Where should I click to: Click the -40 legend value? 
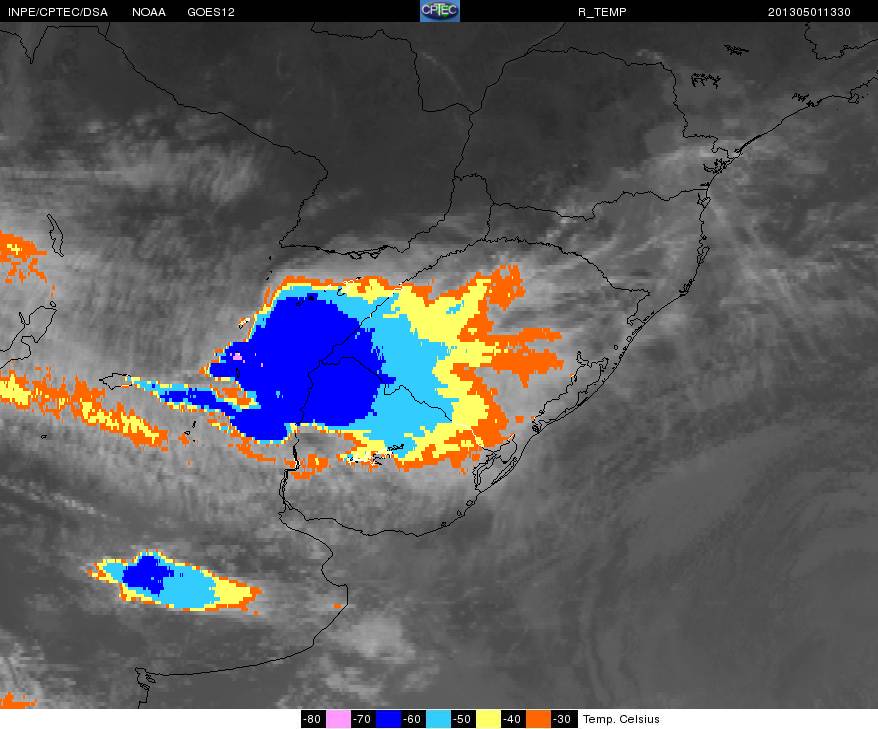(513, 719)
